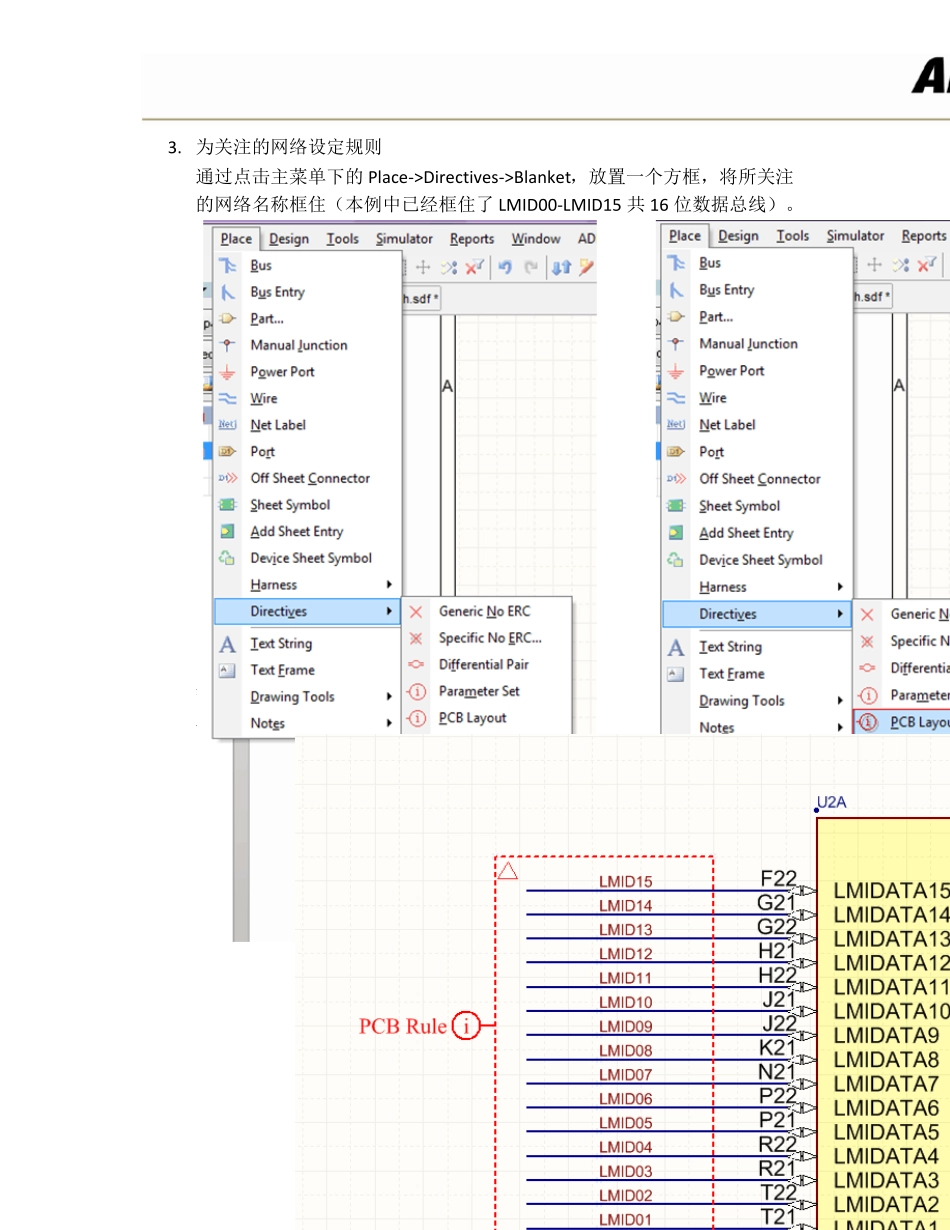
Task: Click Redo arrow in left screenshot toolbar
Action: coord(531,266)
